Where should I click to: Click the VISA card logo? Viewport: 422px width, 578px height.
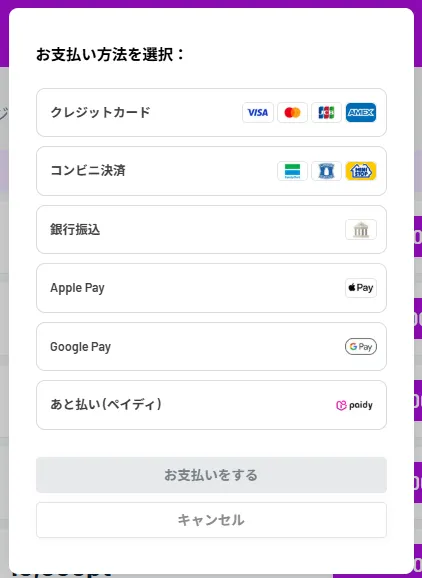tap(258, 112)
